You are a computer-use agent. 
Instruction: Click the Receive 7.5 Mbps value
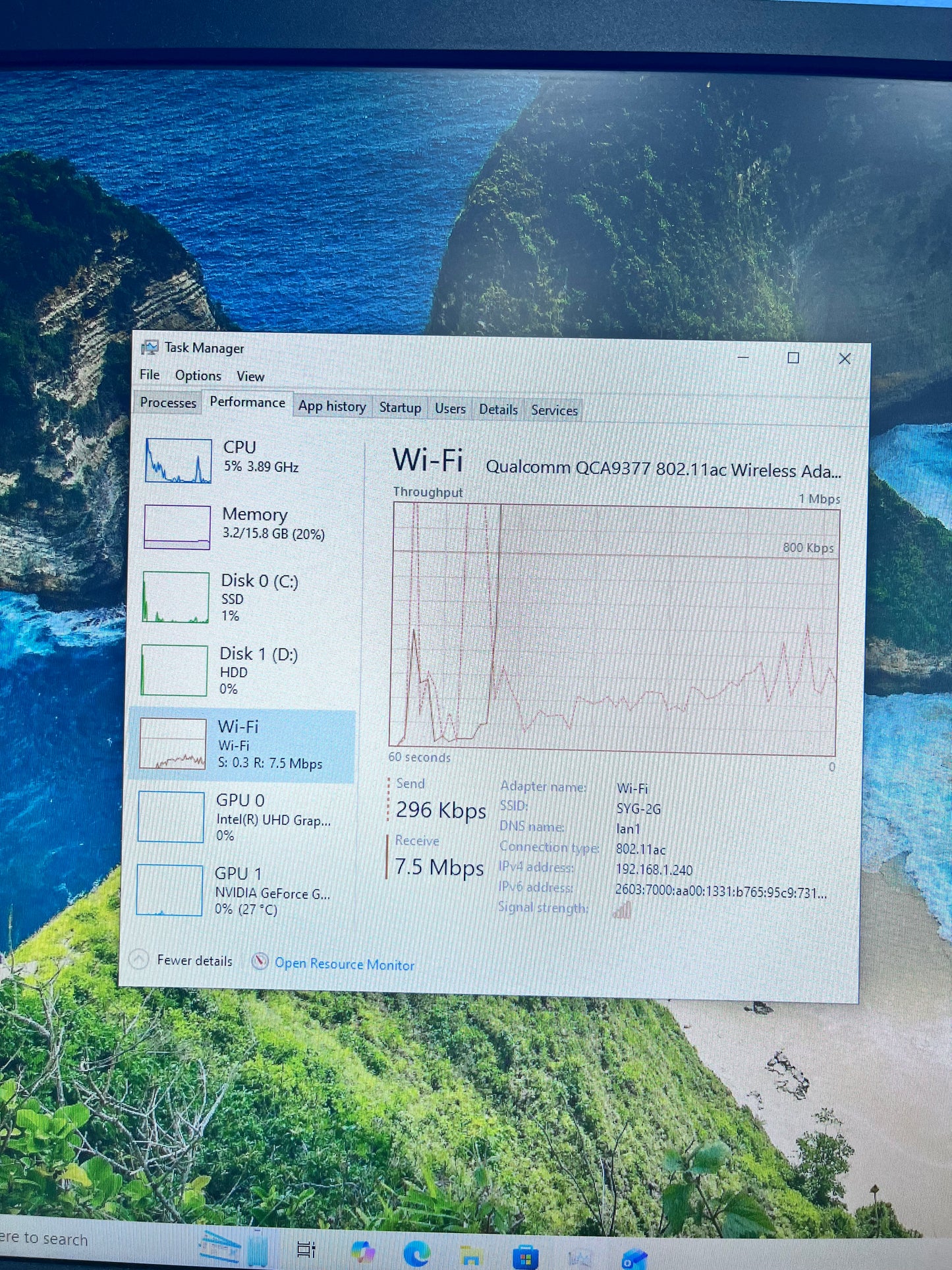coord(439,867)
